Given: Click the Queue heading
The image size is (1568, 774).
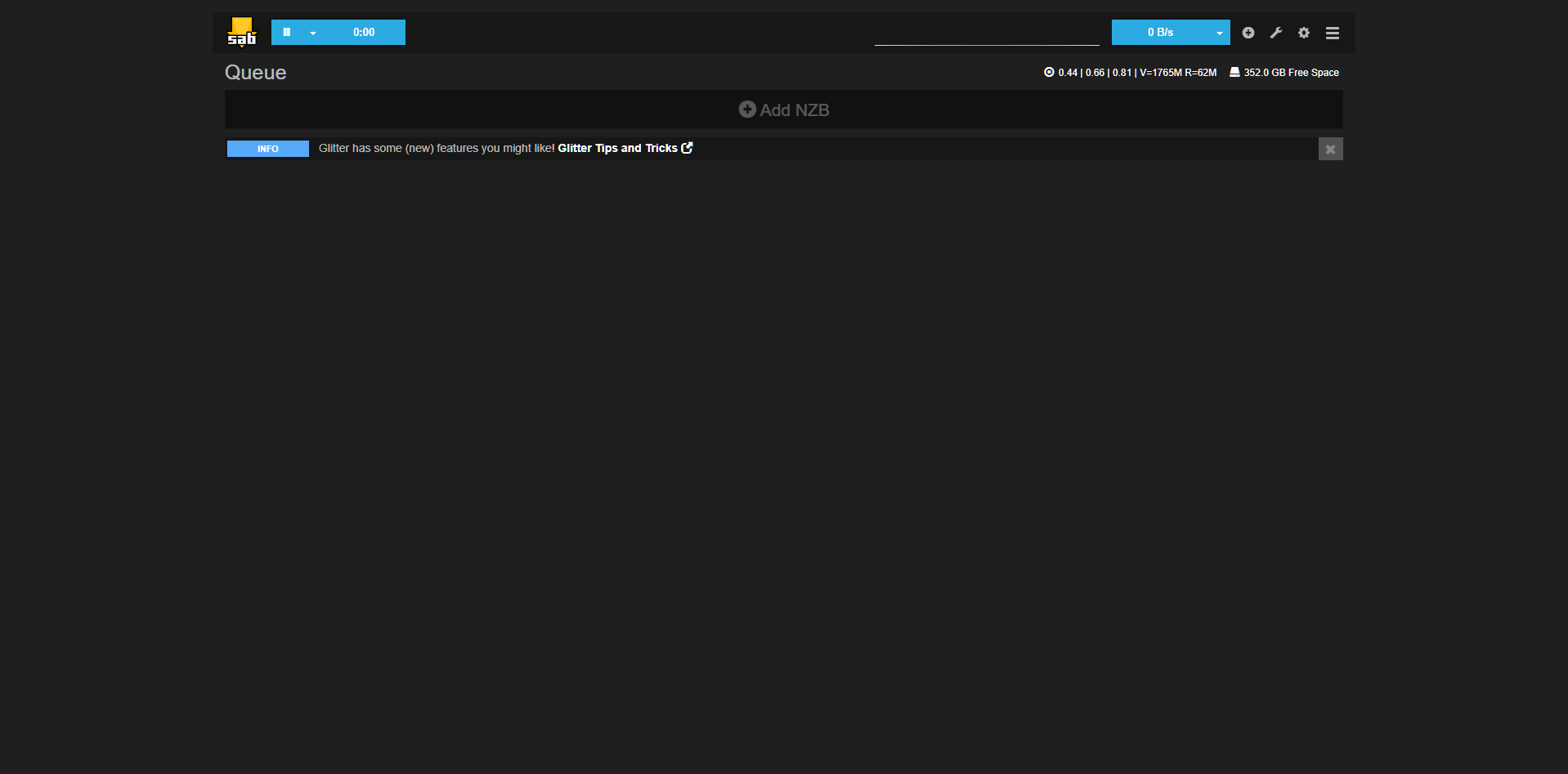Looking at the screenshot, I should [x=255, y=73].
